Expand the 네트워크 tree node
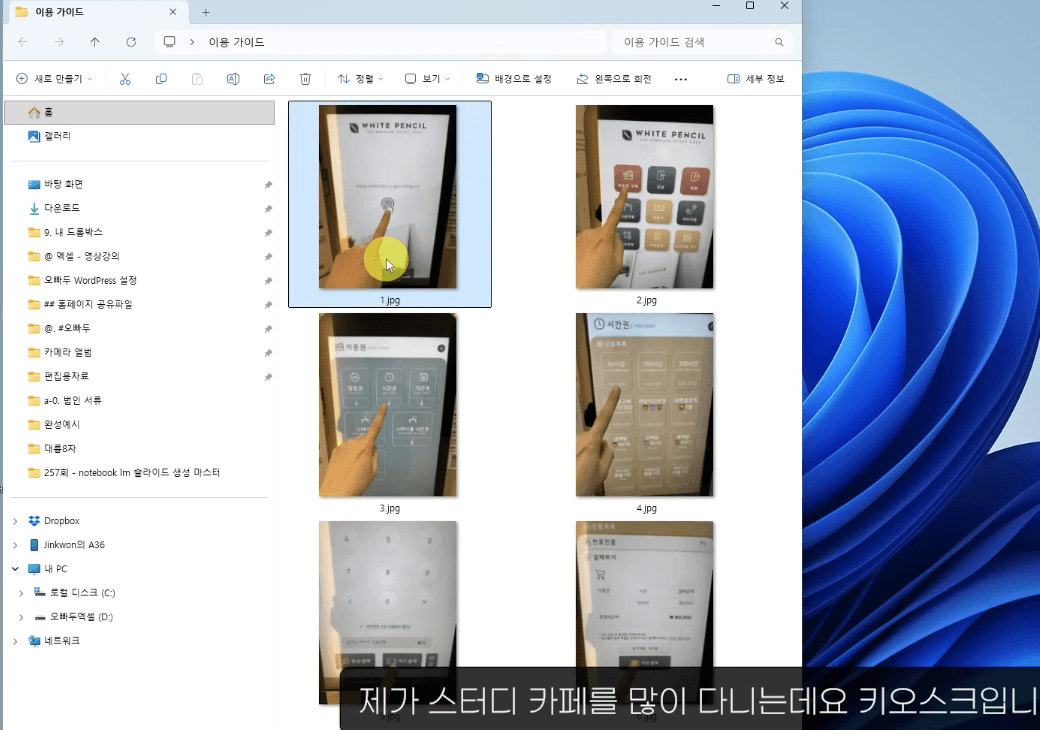 coord(15,641)
